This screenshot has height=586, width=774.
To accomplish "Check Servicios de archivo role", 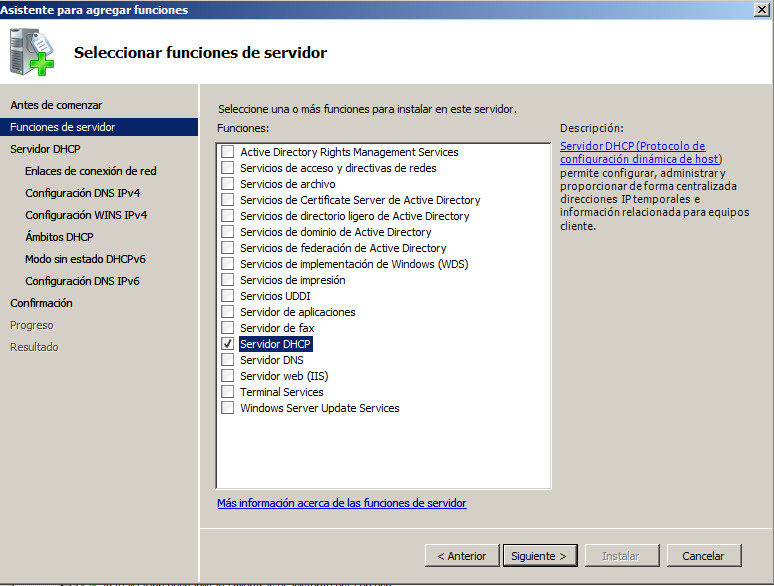I will [228, 184].
